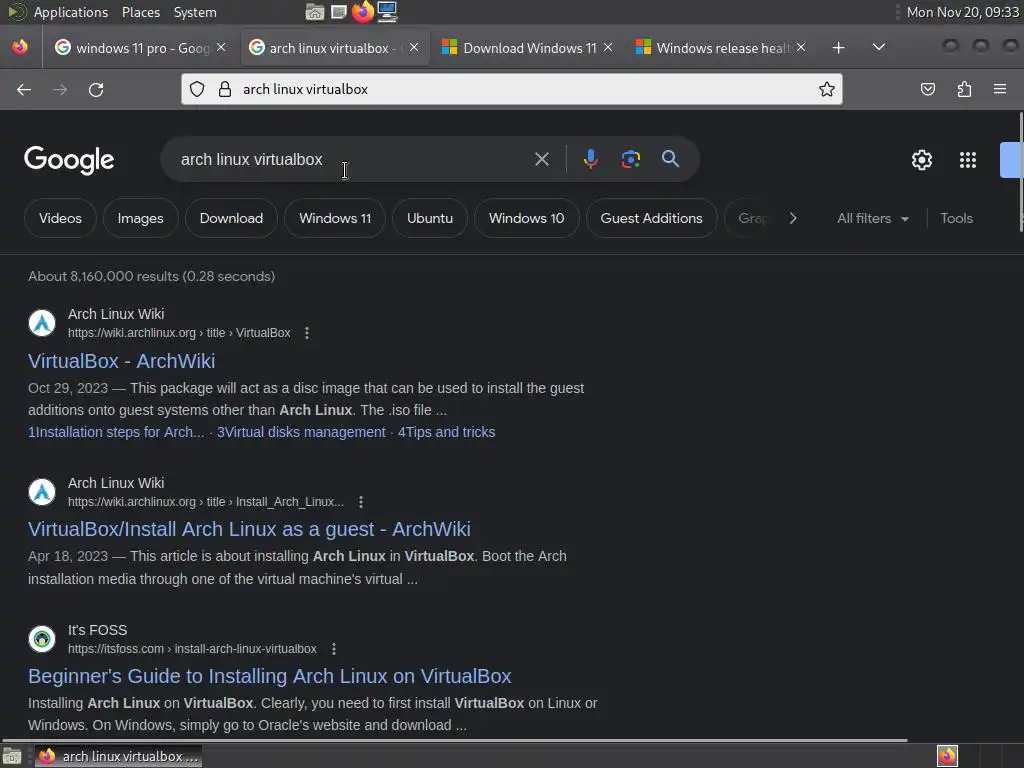Launch the terminal icon in the top panel
1024x768 pixels.
click(x=338, y=12)
